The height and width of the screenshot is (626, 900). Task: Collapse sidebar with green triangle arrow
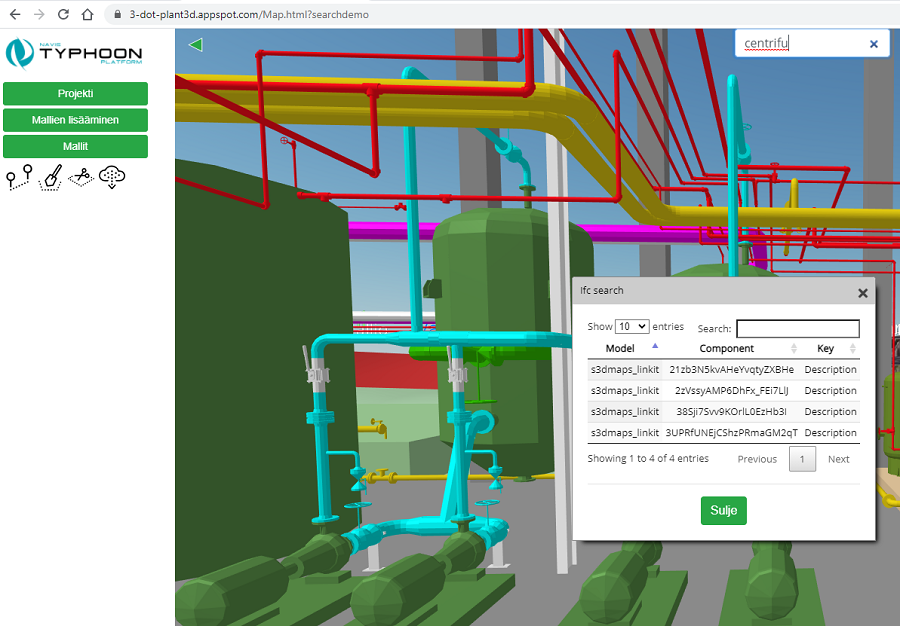(x=195, y=44)
